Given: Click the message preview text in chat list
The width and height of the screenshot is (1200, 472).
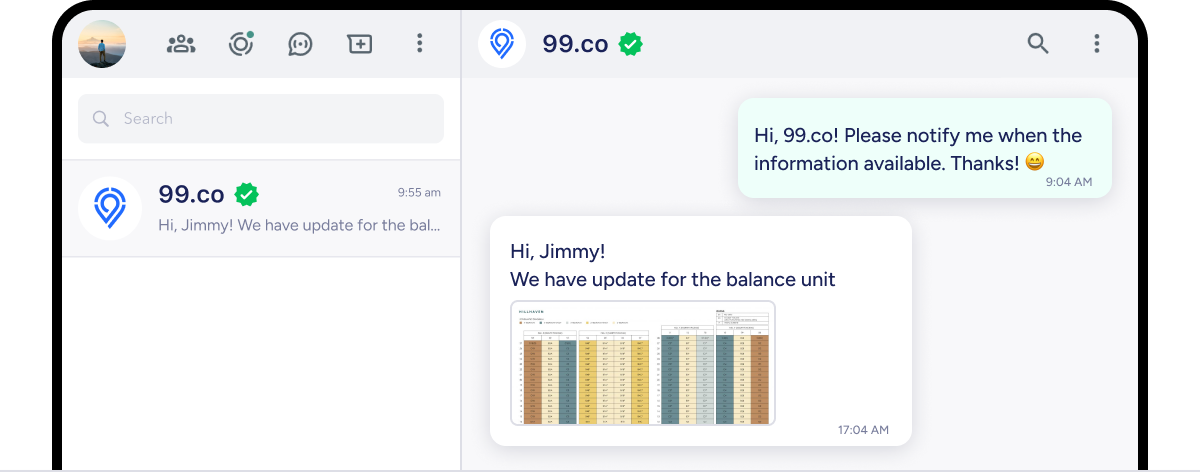Looking at the screenshot, I should (299, 224).
